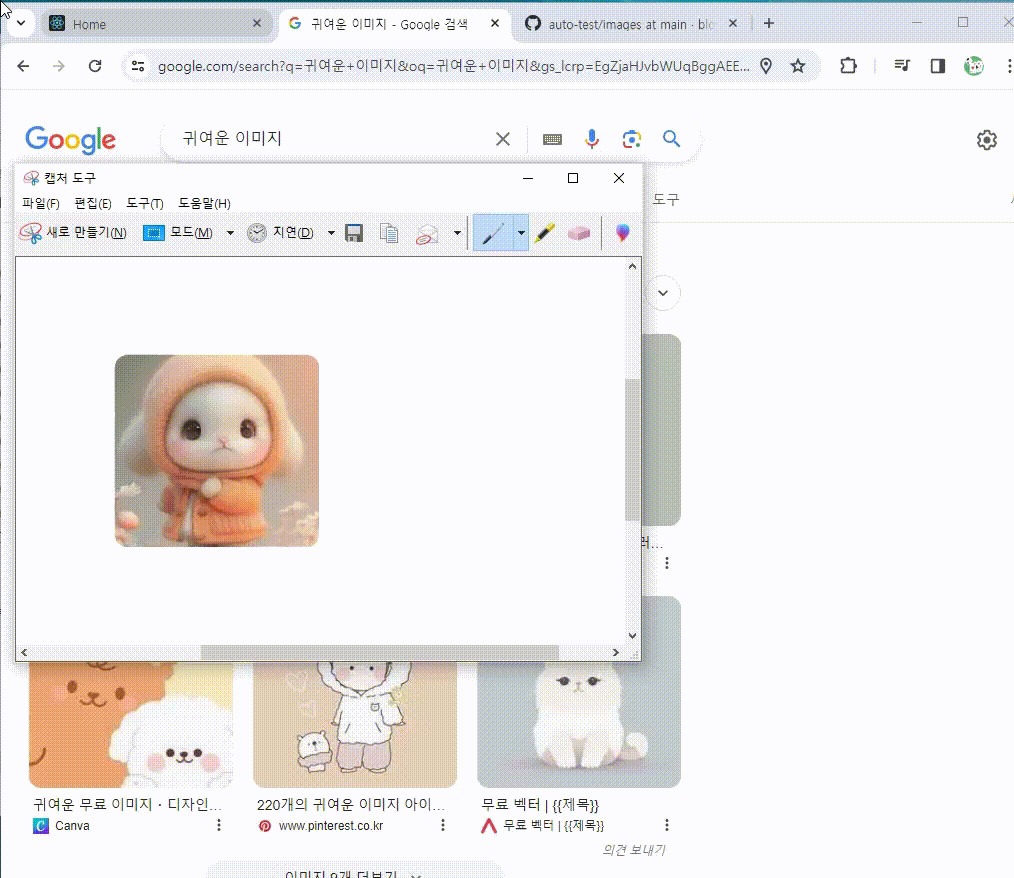1014x878 pixels.
Task: Click the scroll down arrow in Snipping Tool
Action: click(632, 636)
